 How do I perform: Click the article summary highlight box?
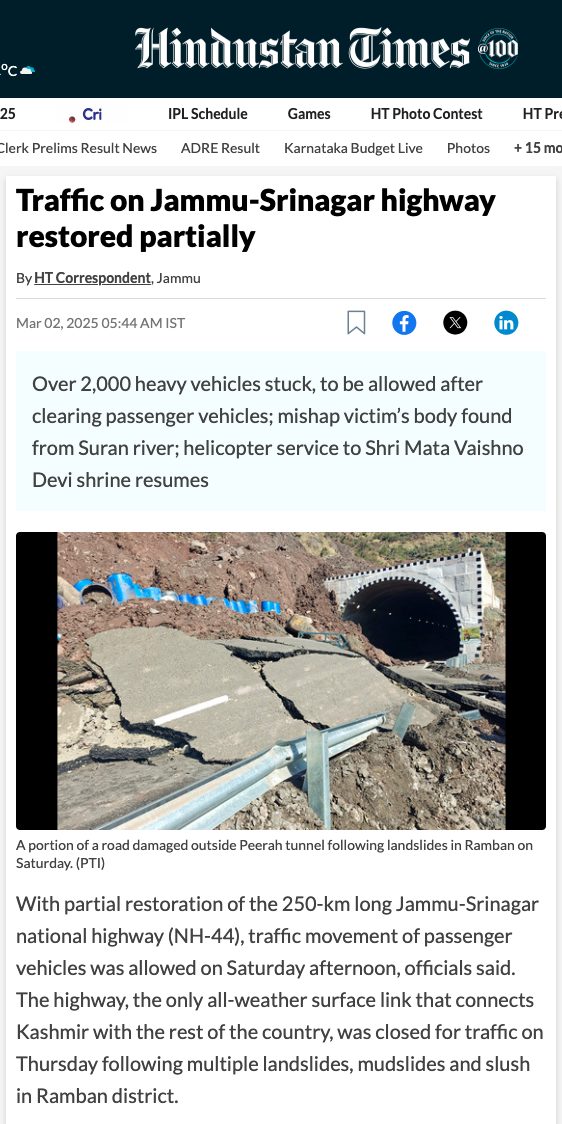point(281,431)
